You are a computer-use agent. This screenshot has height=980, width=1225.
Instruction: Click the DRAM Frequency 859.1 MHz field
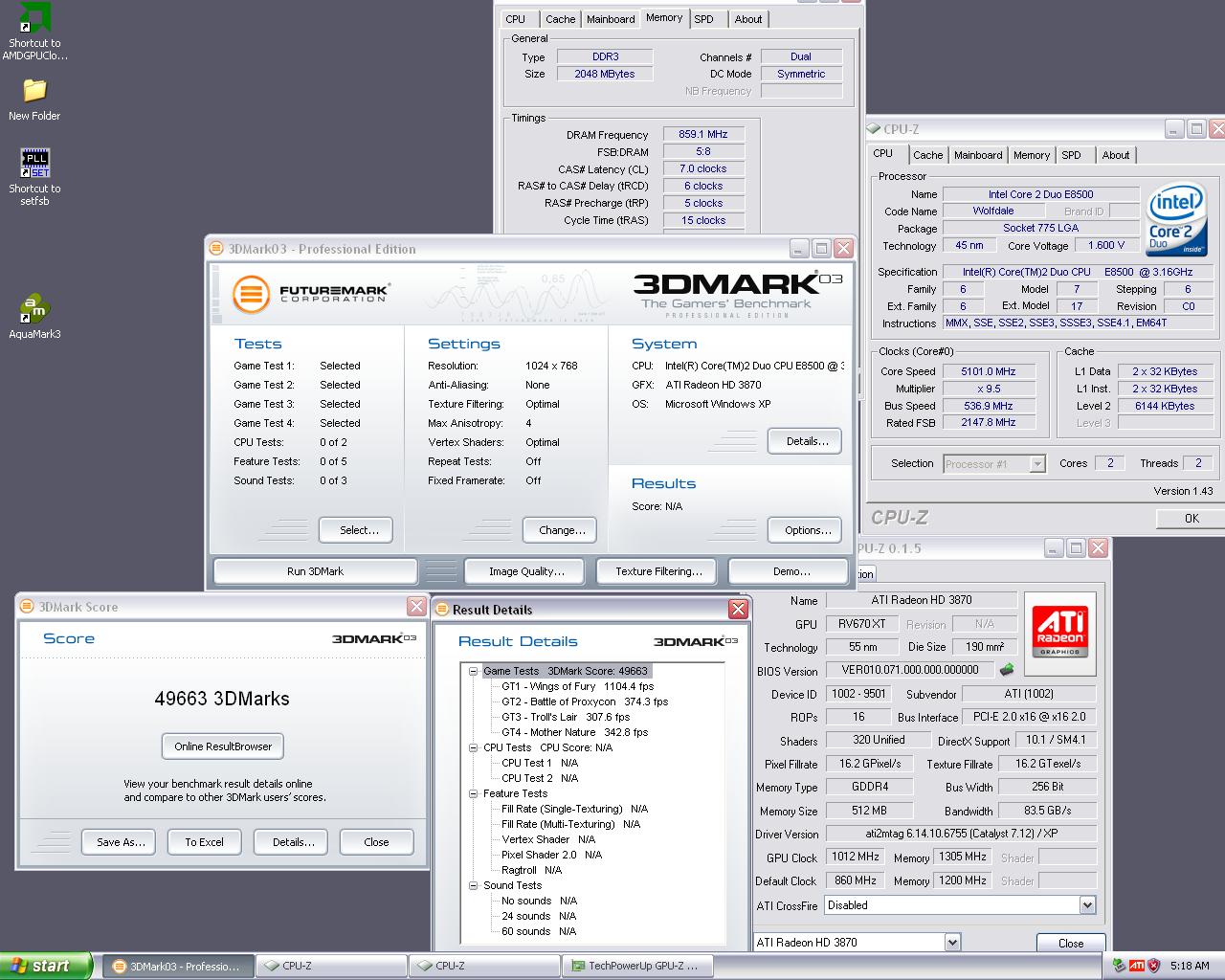tap(703, 135)
